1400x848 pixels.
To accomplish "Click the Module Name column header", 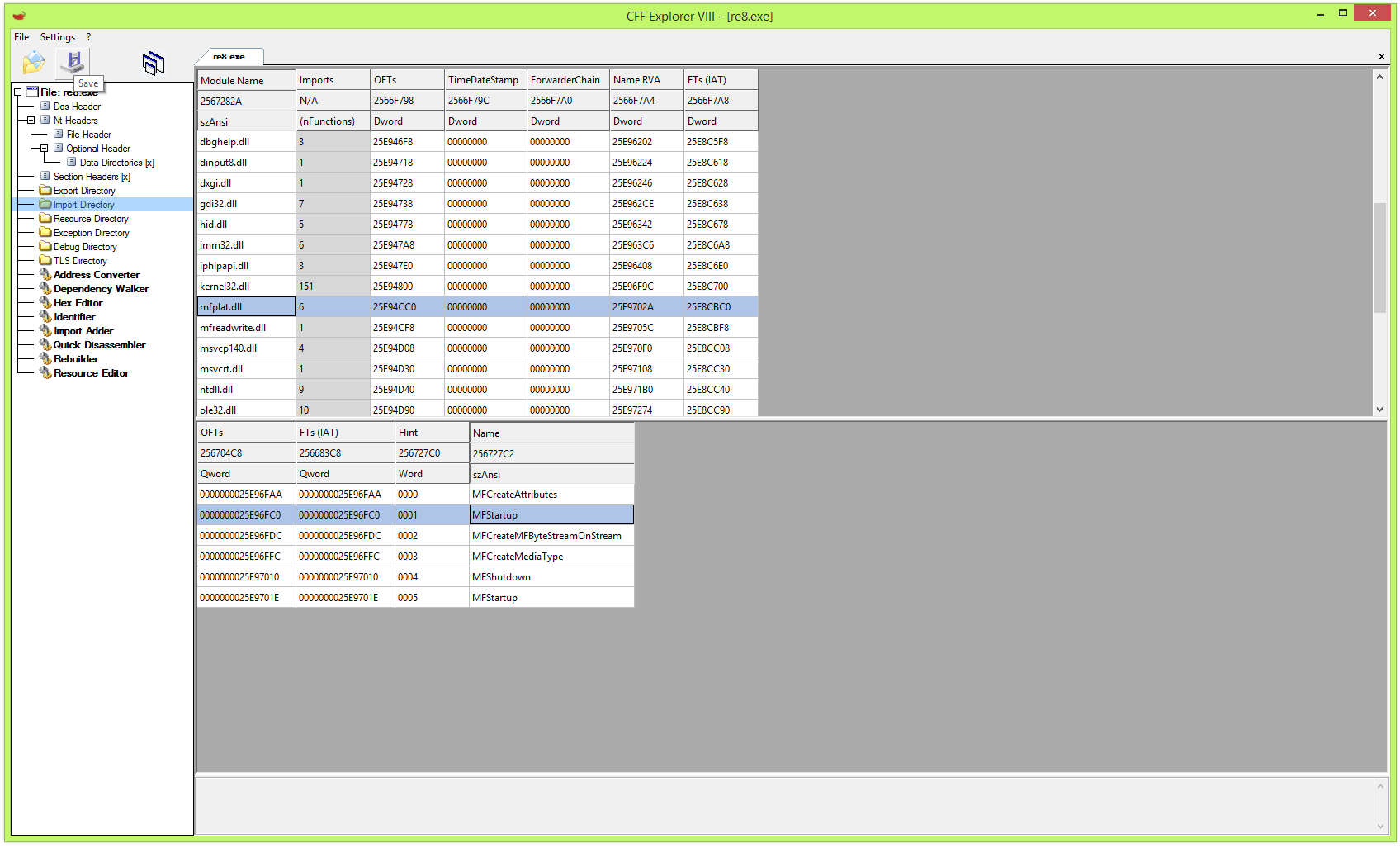I will click(246, 80).
